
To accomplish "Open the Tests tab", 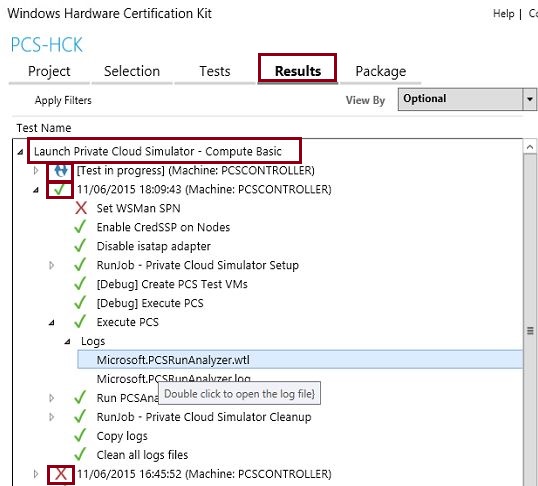I will pyautogui.click(x=215, y=71).
